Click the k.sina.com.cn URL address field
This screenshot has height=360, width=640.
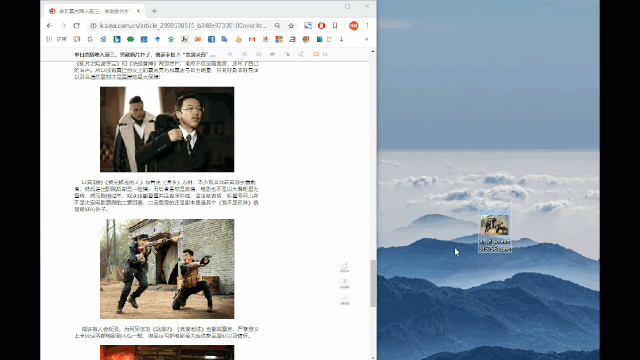[x=183, y=26]
